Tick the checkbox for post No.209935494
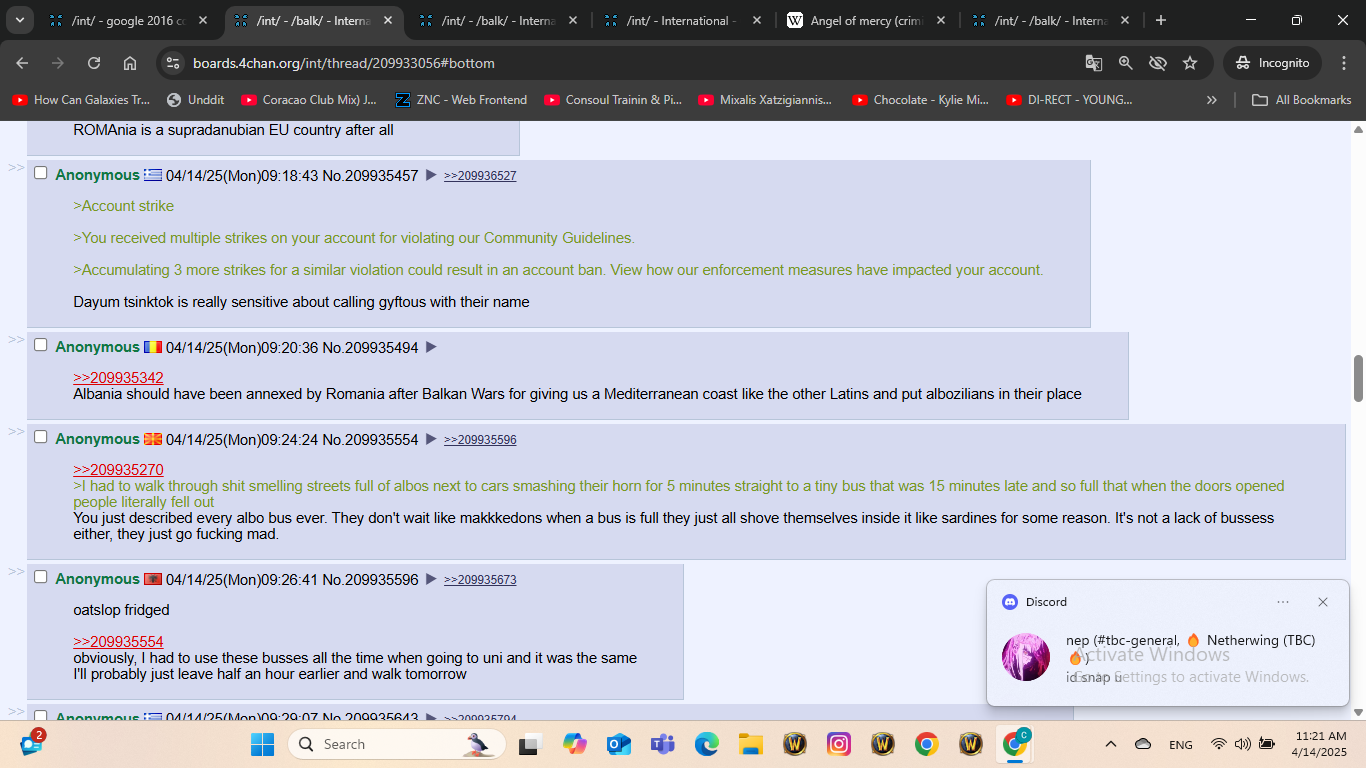Screen dimensions: 1366x768 click(41, 345)
